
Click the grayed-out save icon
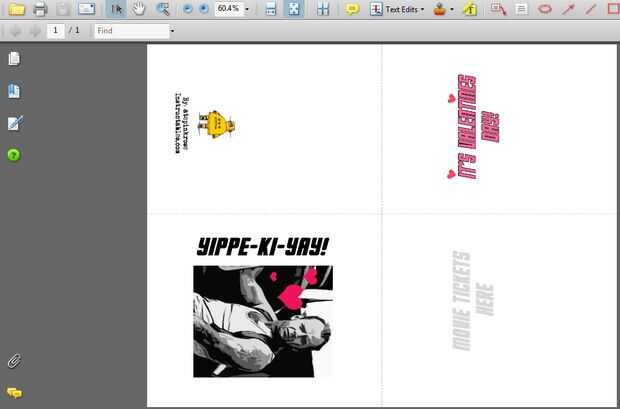pos(63,8)
